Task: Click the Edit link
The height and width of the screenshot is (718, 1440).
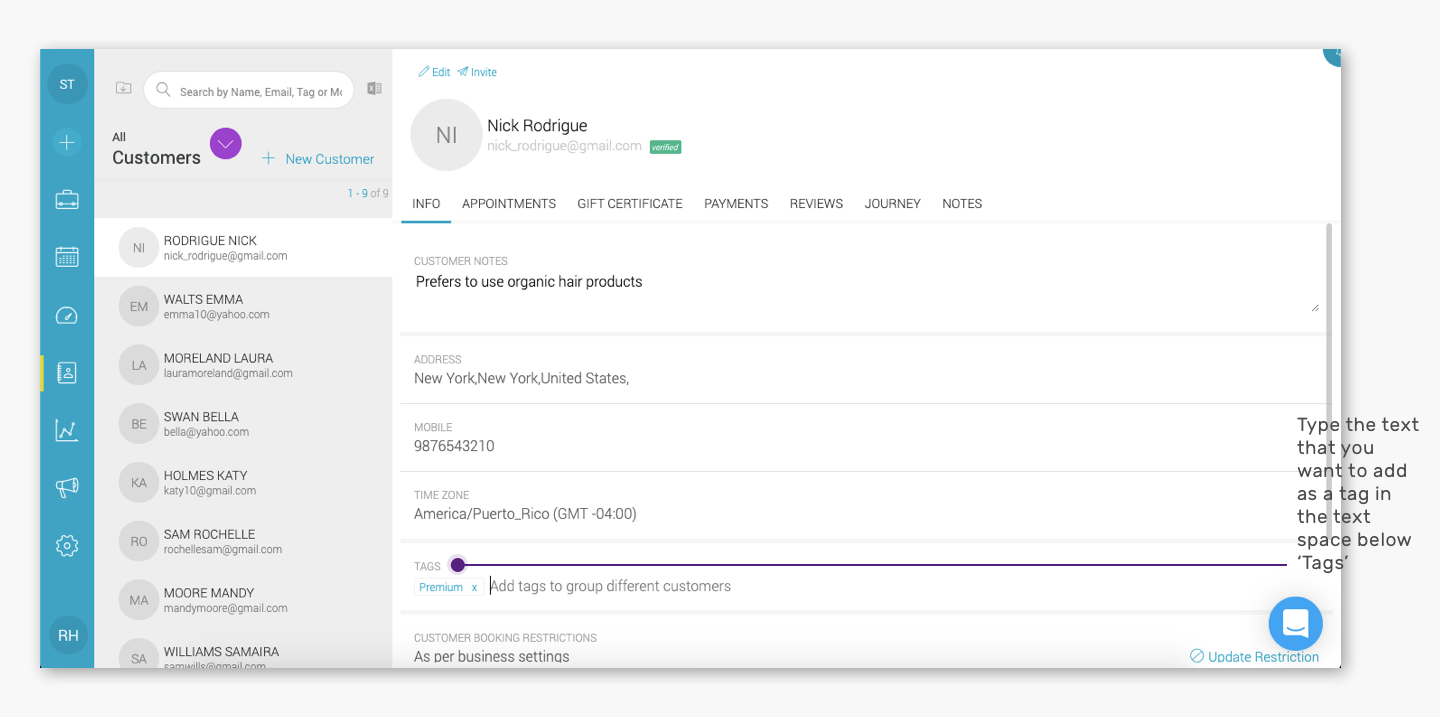Action: coord(434,72)
